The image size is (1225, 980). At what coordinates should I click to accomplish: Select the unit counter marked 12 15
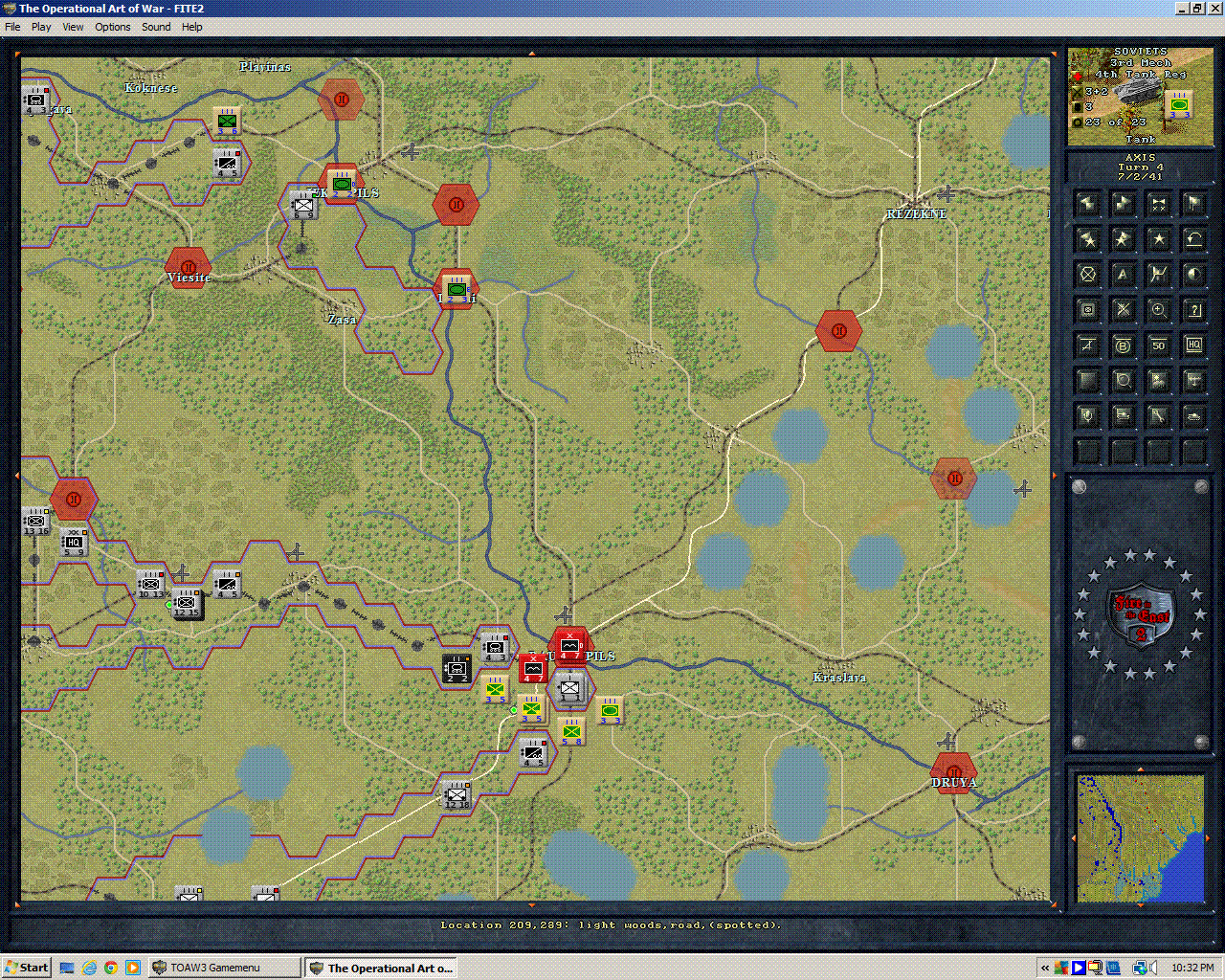click(188, 603)
